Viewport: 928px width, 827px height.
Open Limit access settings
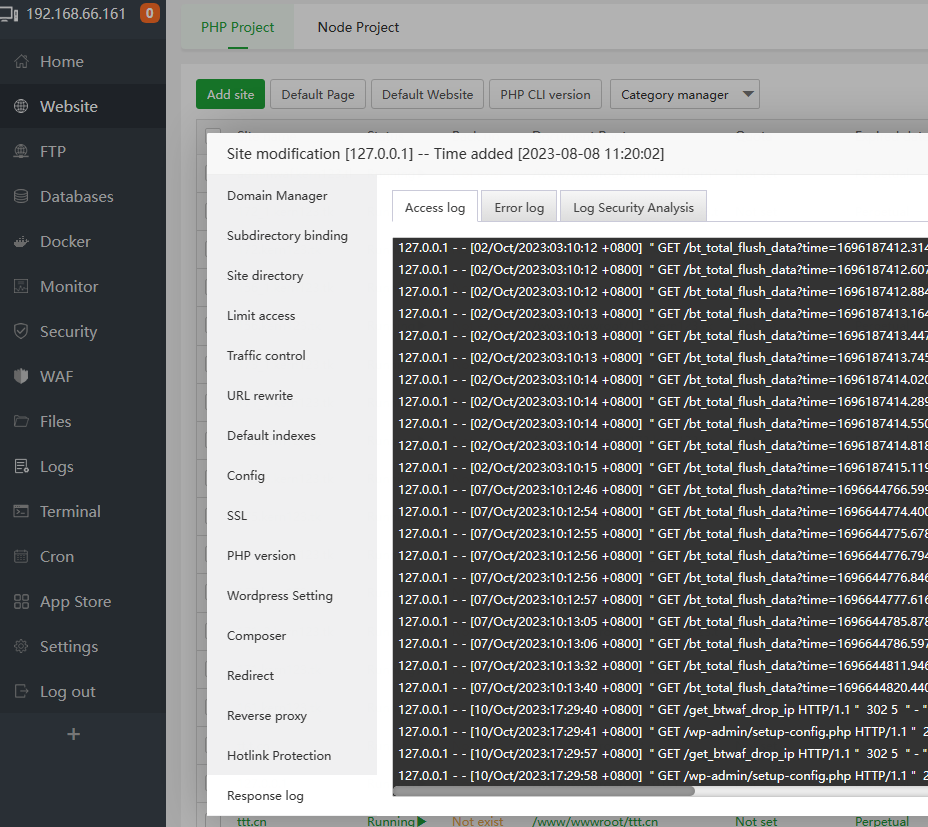tap(261, 316)
